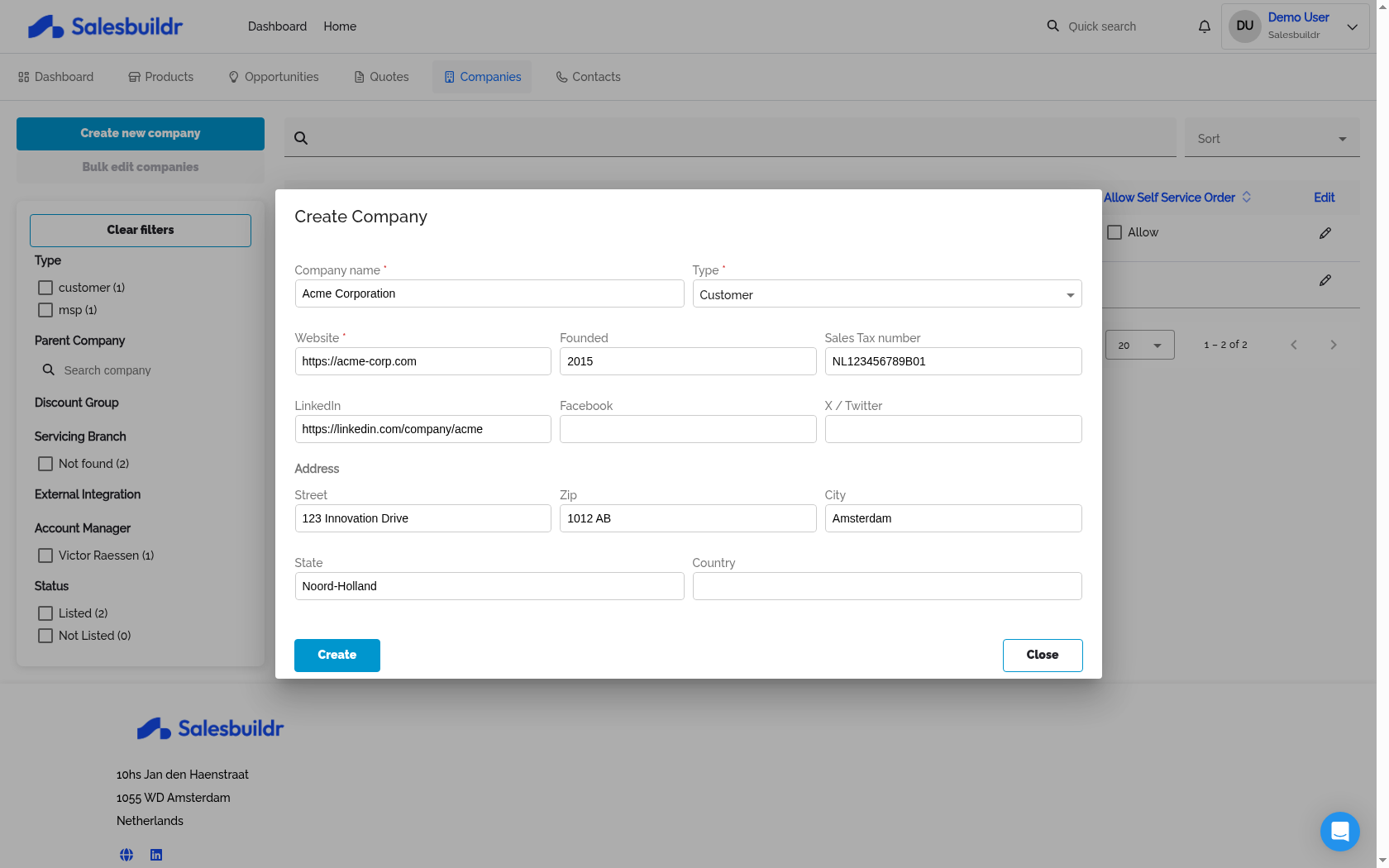Viewport: 1389px width, 868px height.
Task: Click Create new company button
Action: [x=141, y=134]
